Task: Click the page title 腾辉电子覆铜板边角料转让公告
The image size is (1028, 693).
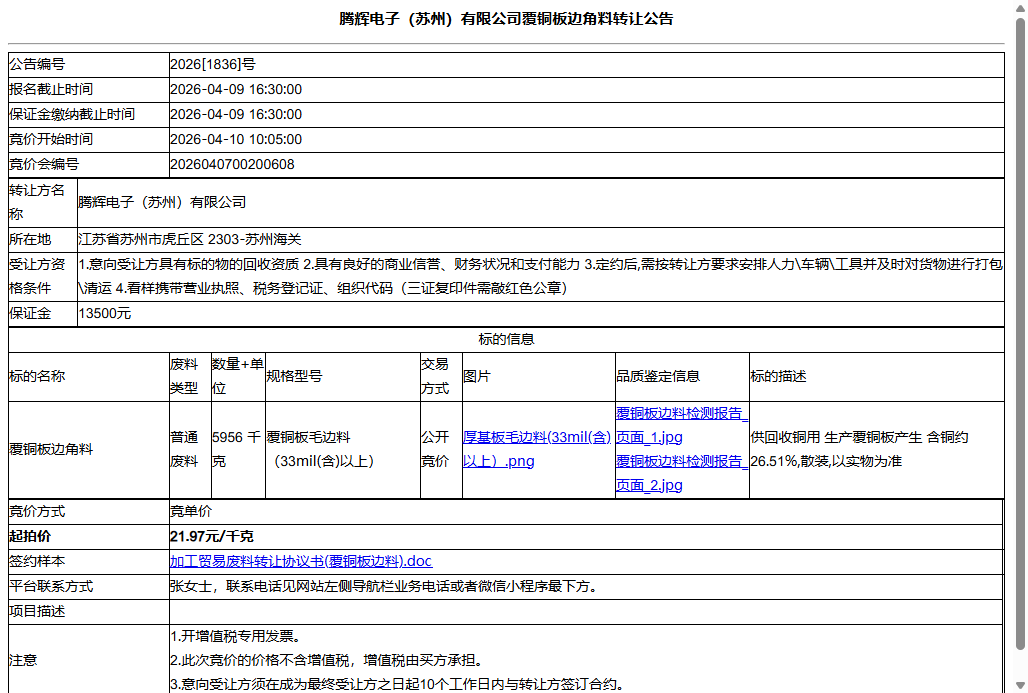Action: tap(506, 19)
